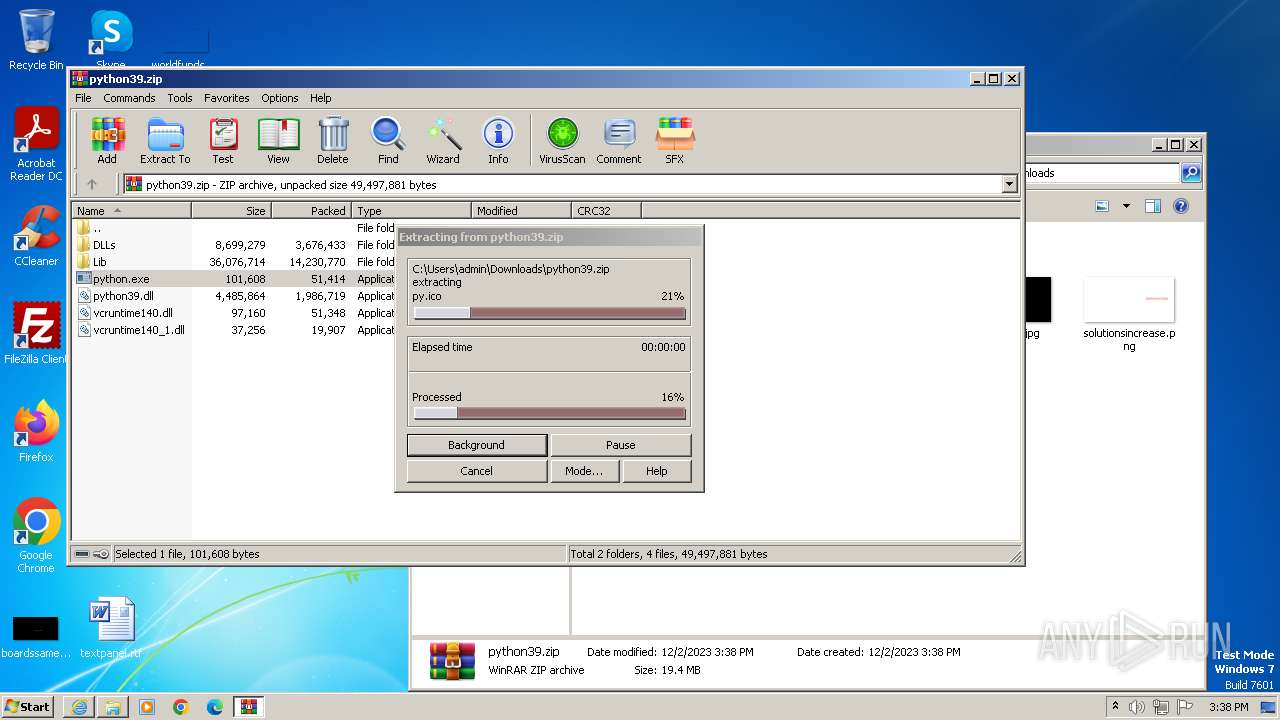Click the Background button in extraction dialog
The width and height of the screenshot is (1280, 720).
pos(476,445)
